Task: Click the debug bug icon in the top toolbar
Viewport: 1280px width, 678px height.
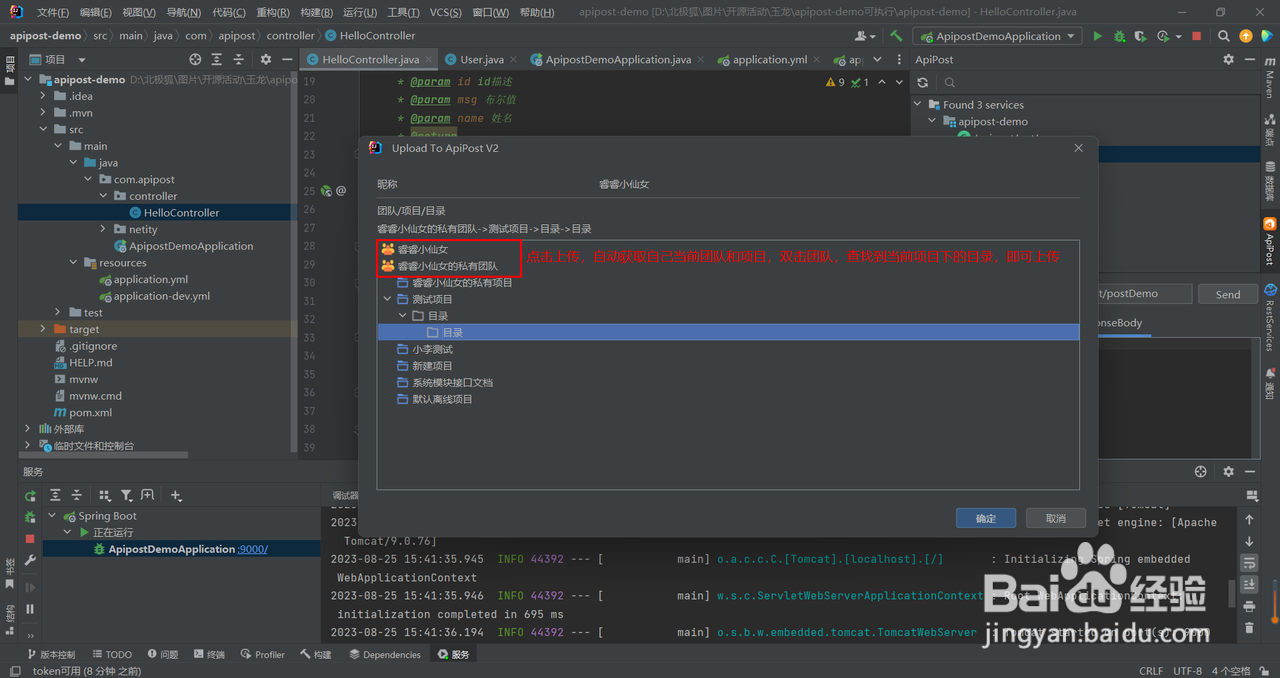Action: (1119, 36)
